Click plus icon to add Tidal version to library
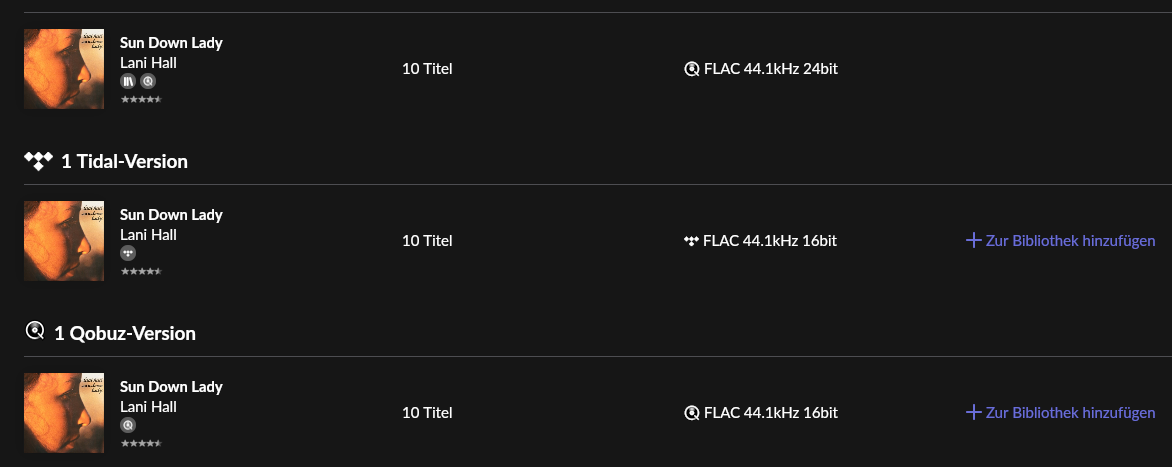 973,241
